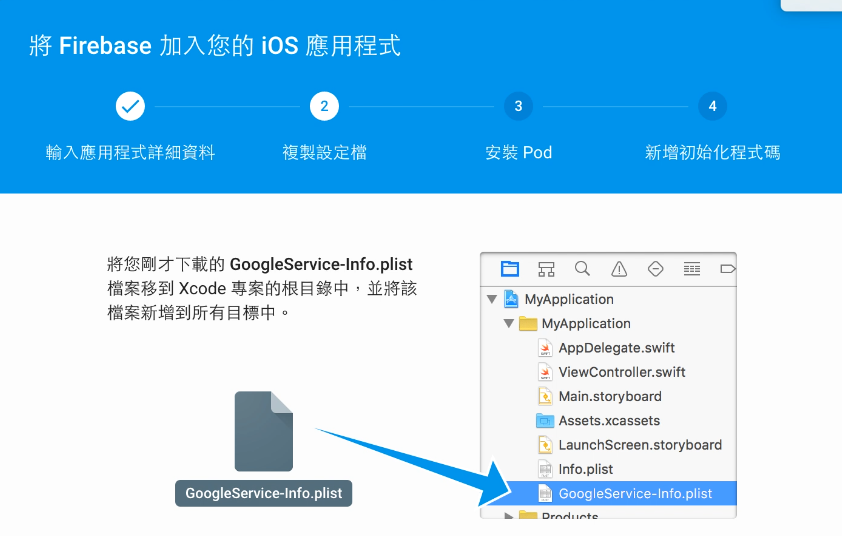Select step 2 circle in the stepper

324,106
